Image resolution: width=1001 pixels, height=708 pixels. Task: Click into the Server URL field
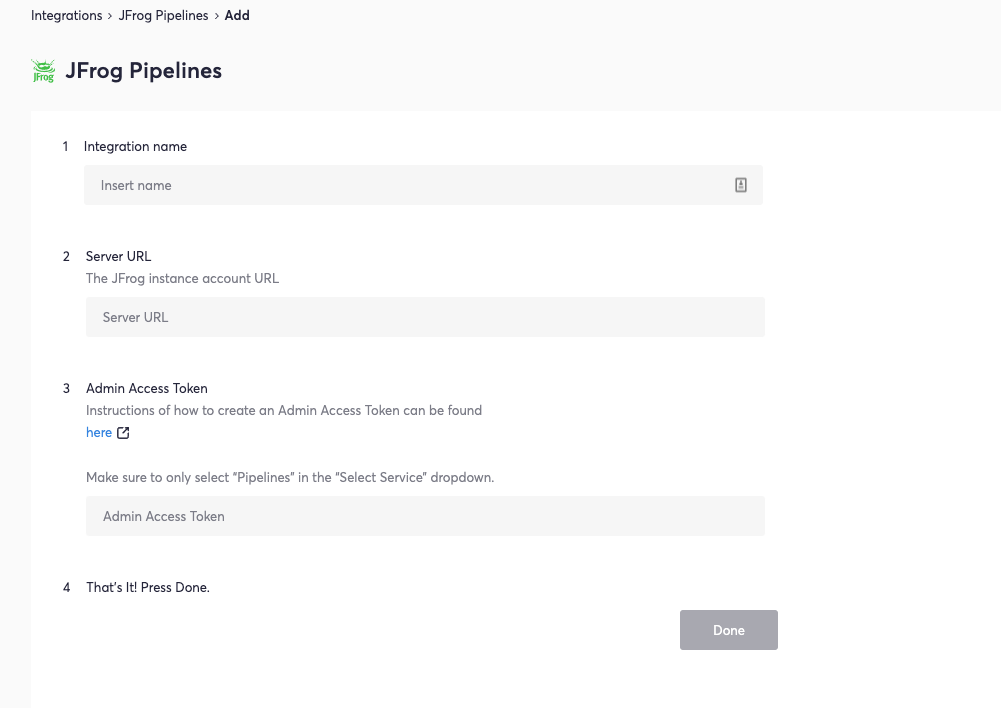pyautogui.click(x=425, y=317)
